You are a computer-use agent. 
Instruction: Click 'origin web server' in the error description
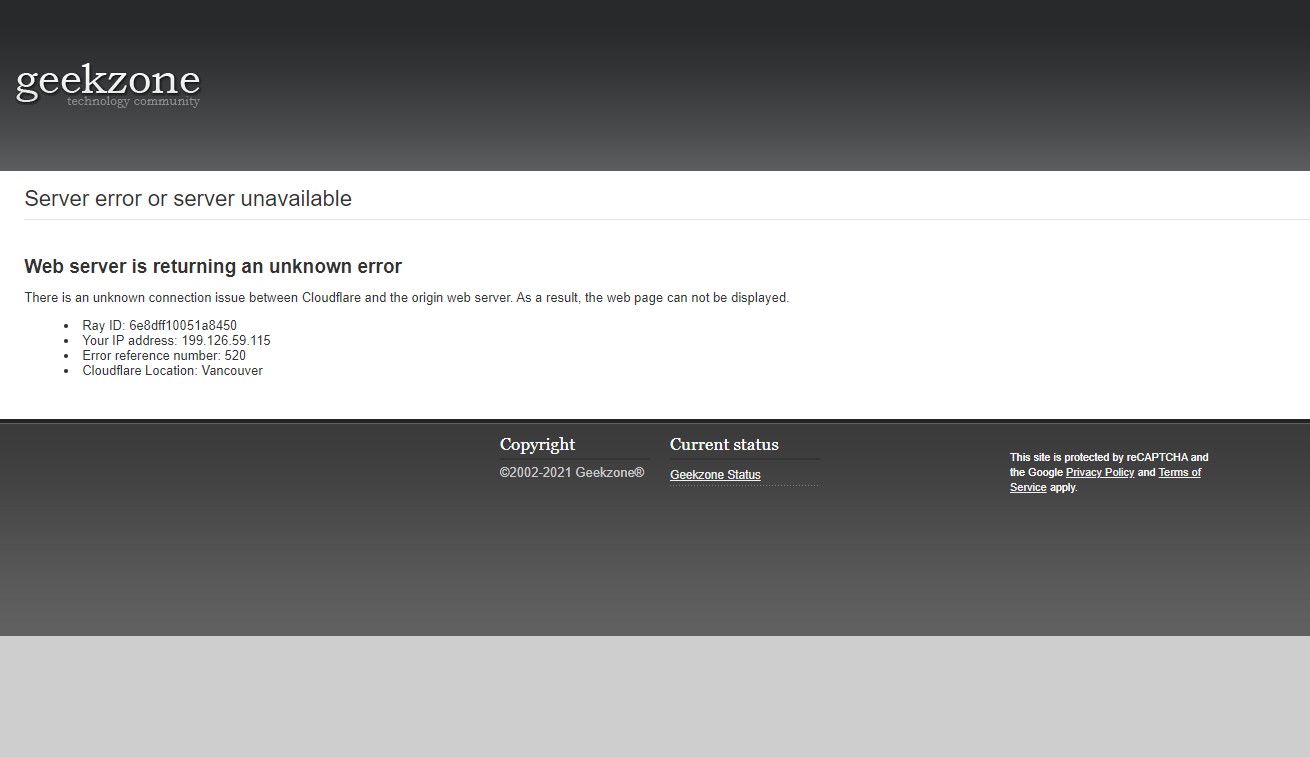[x=460, y=298]
